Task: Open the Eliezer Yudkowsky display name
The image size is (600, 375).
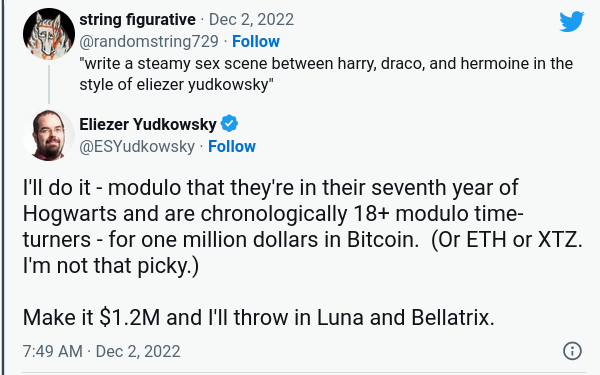Action: point(148,124)
